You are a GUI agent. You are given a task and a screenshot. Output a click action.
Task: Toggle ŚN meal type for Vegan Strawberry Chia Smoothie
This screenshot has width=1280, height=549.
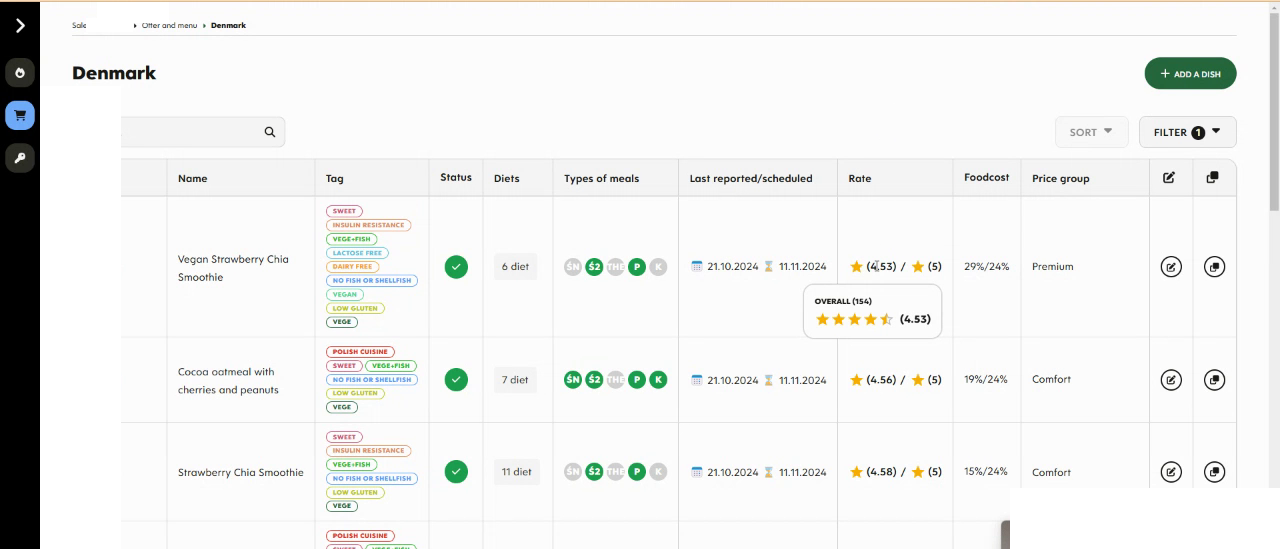(573, 267)
